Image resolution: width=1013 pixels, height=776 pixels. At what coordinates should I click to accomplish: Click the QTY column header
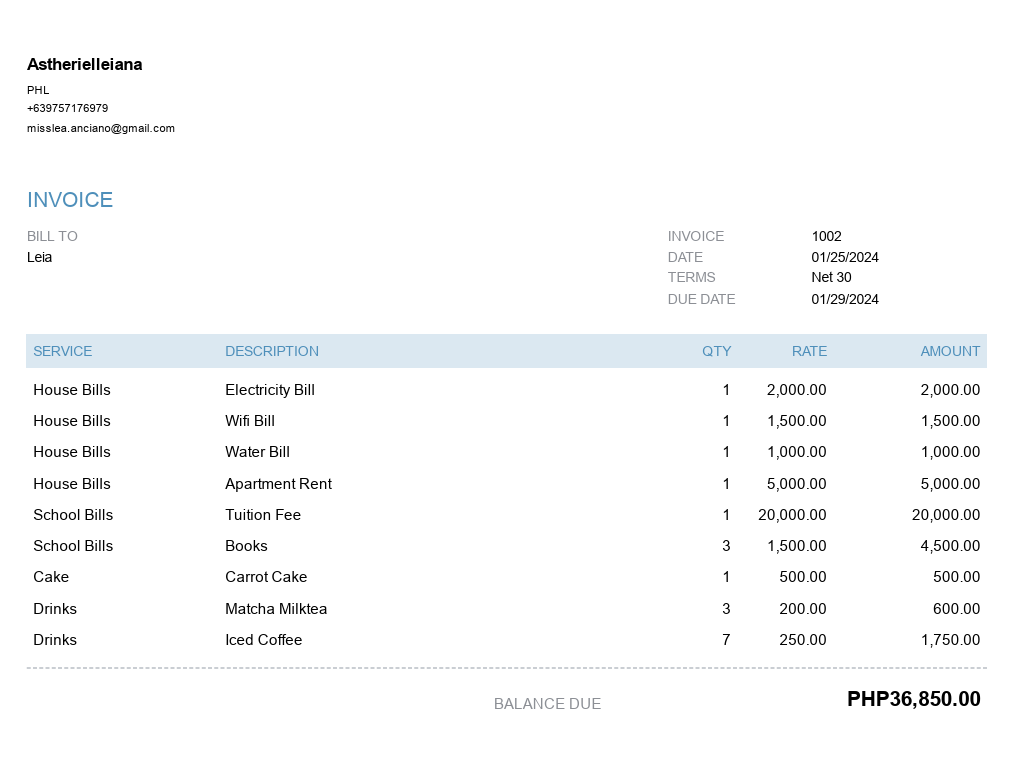(716, 351)
